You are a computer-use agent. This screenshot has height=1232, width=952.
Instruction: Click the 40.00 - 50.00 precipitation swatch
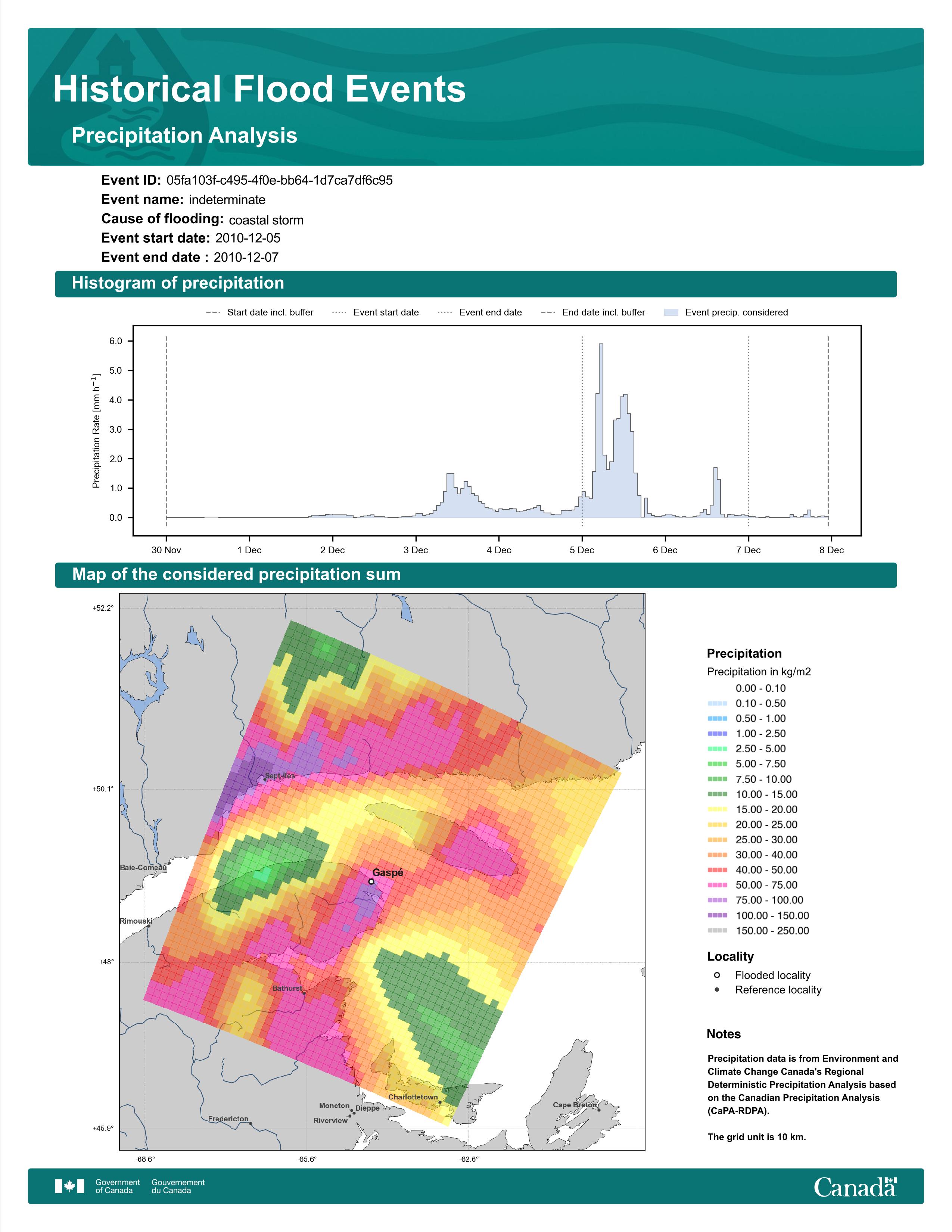coord(717,870)
